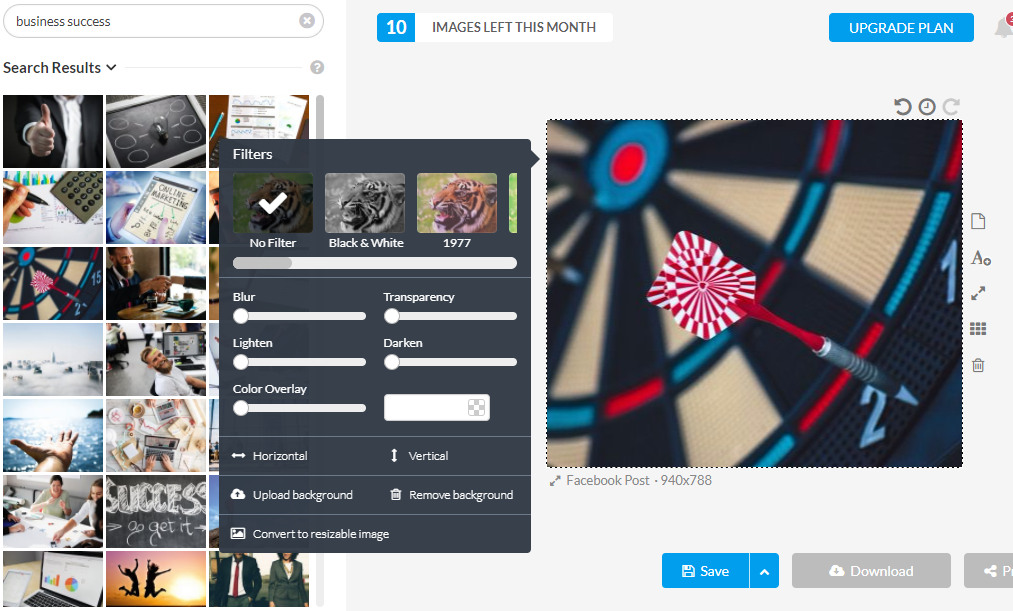The width and height of the screenshot is (1013, 611).
Task: Apply the Black & White filter
Action: click(365, 211)
